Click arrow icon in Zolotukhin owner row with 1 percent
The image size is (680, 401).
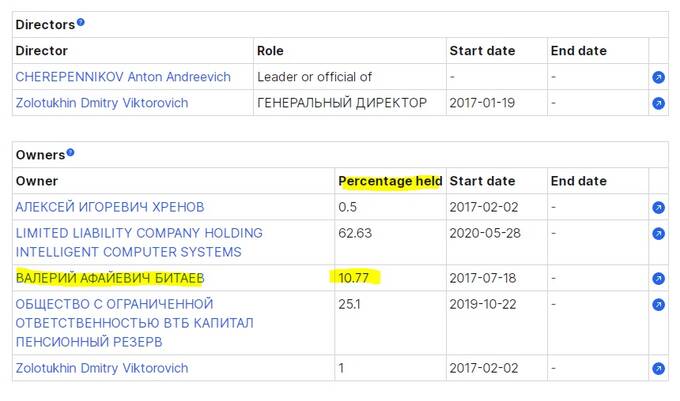point(658,368)
